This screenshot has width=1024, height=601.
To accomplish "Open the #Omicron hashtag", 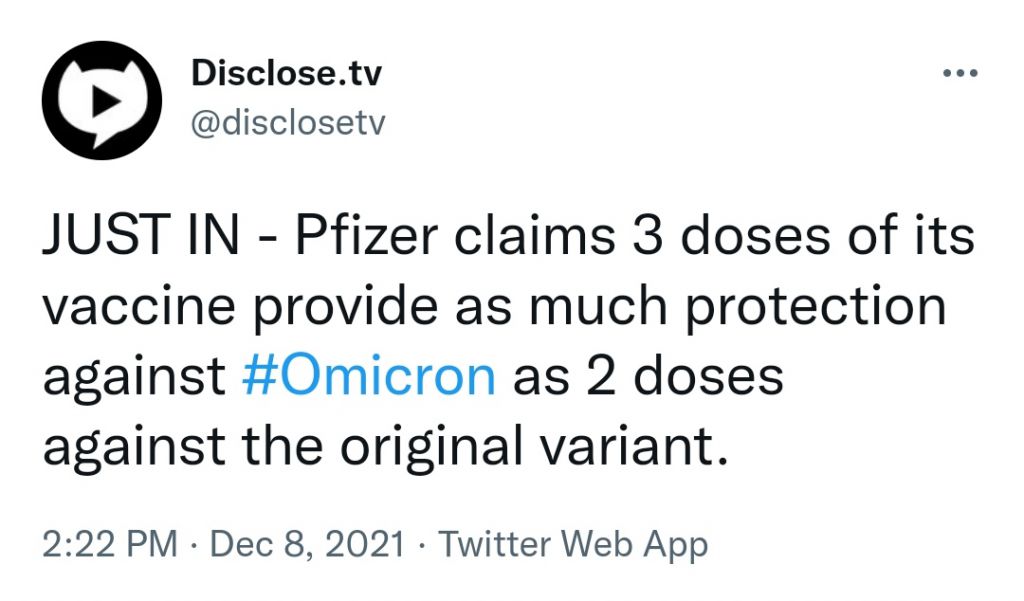I will coord(369,378).
